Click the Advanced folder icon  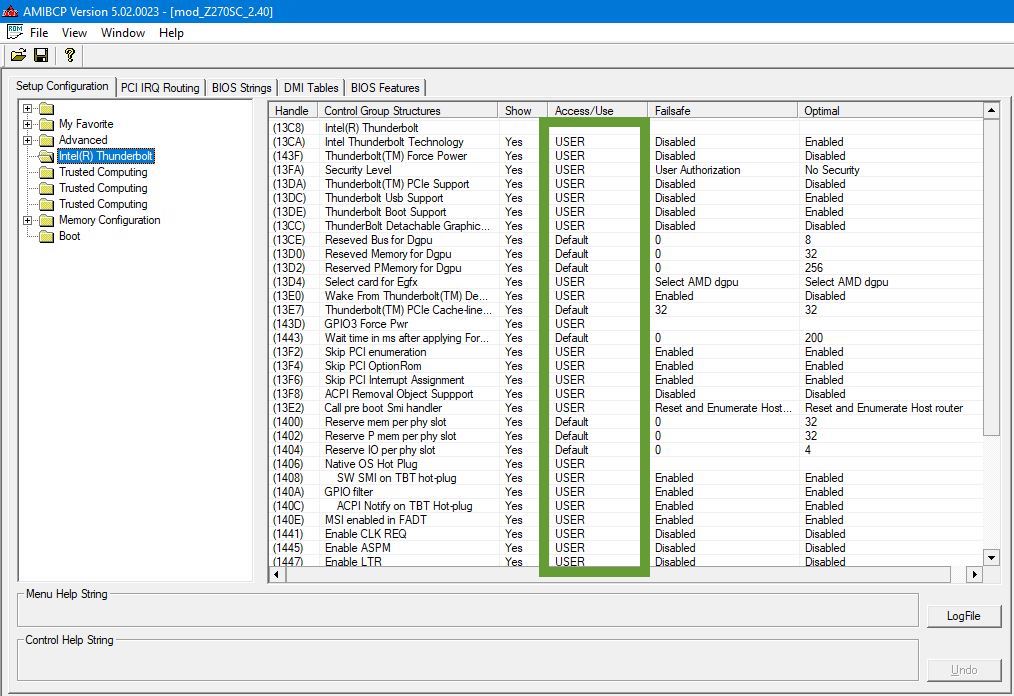click(46, 140)
